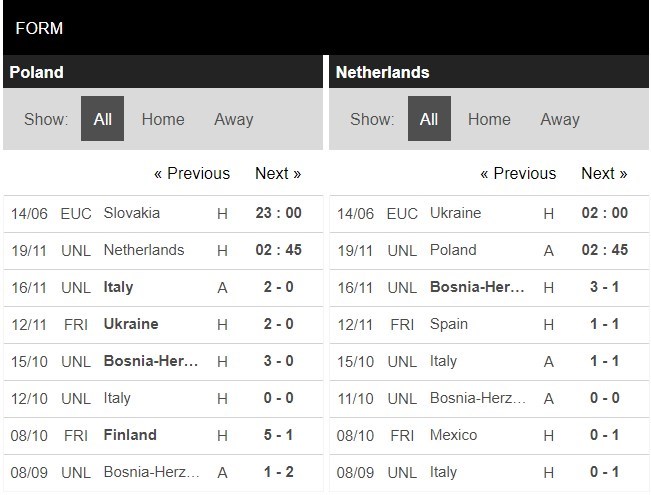Screen dimensions: 651x495
Task: Go to Previous Netherlands matches
Action: pos(518,173)
